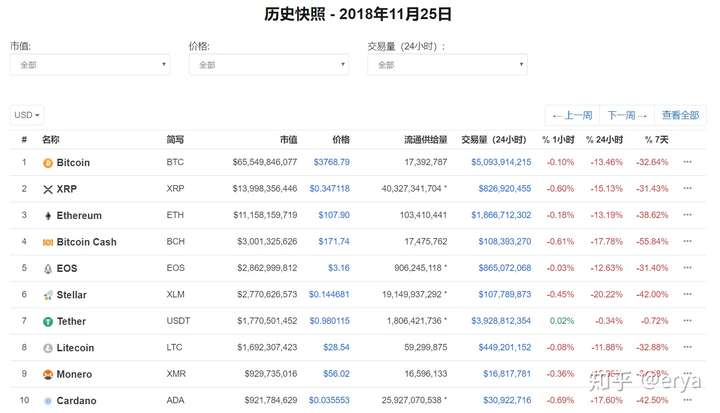Screen dimensions: 720x413
Task: Open more options for Tether row
Action: point(687,321)
